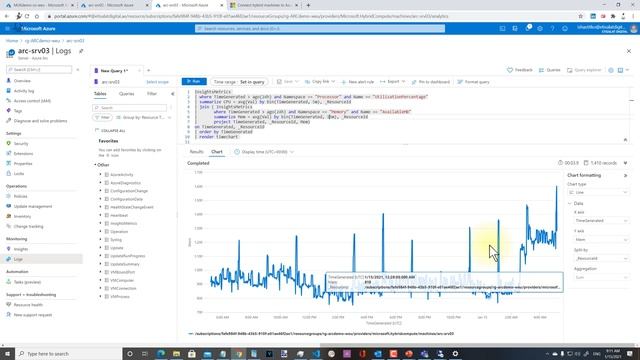The width and height of the screenshot is (640, 360).
Task: Click the Windows Start button
Action: (x=7, y=353)
